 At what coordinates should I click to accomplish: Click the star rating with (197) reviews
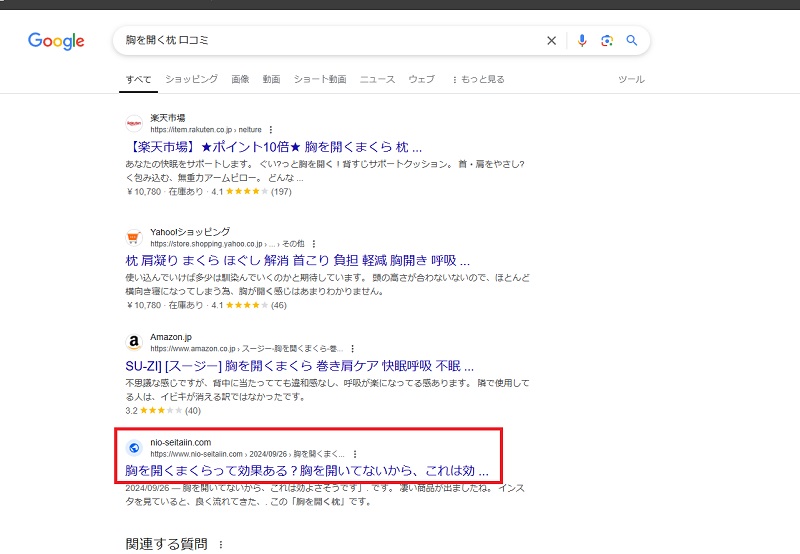tap(252, 192)
